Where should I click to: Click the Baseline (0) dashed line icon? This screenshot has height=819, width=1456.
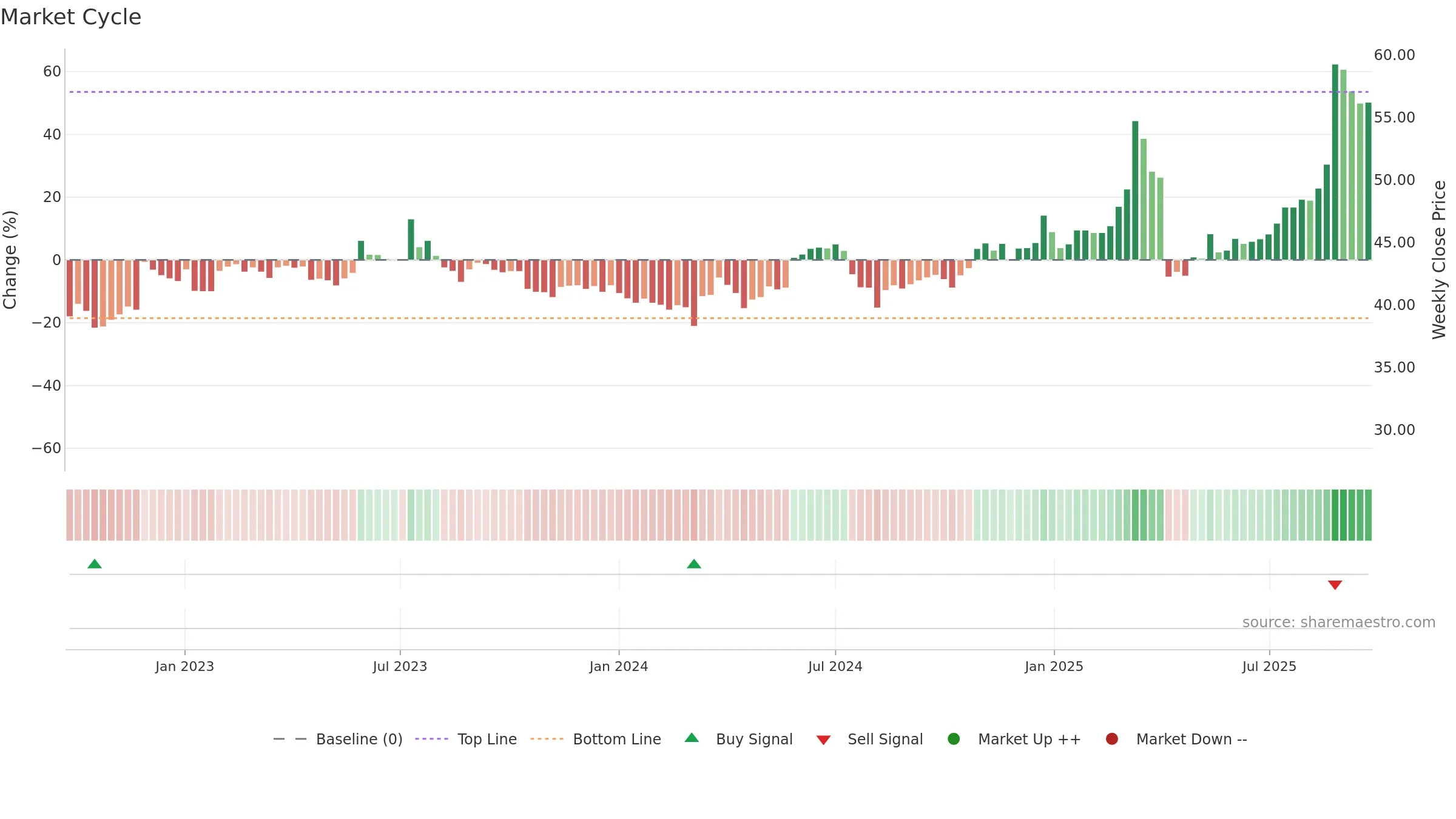290,739
